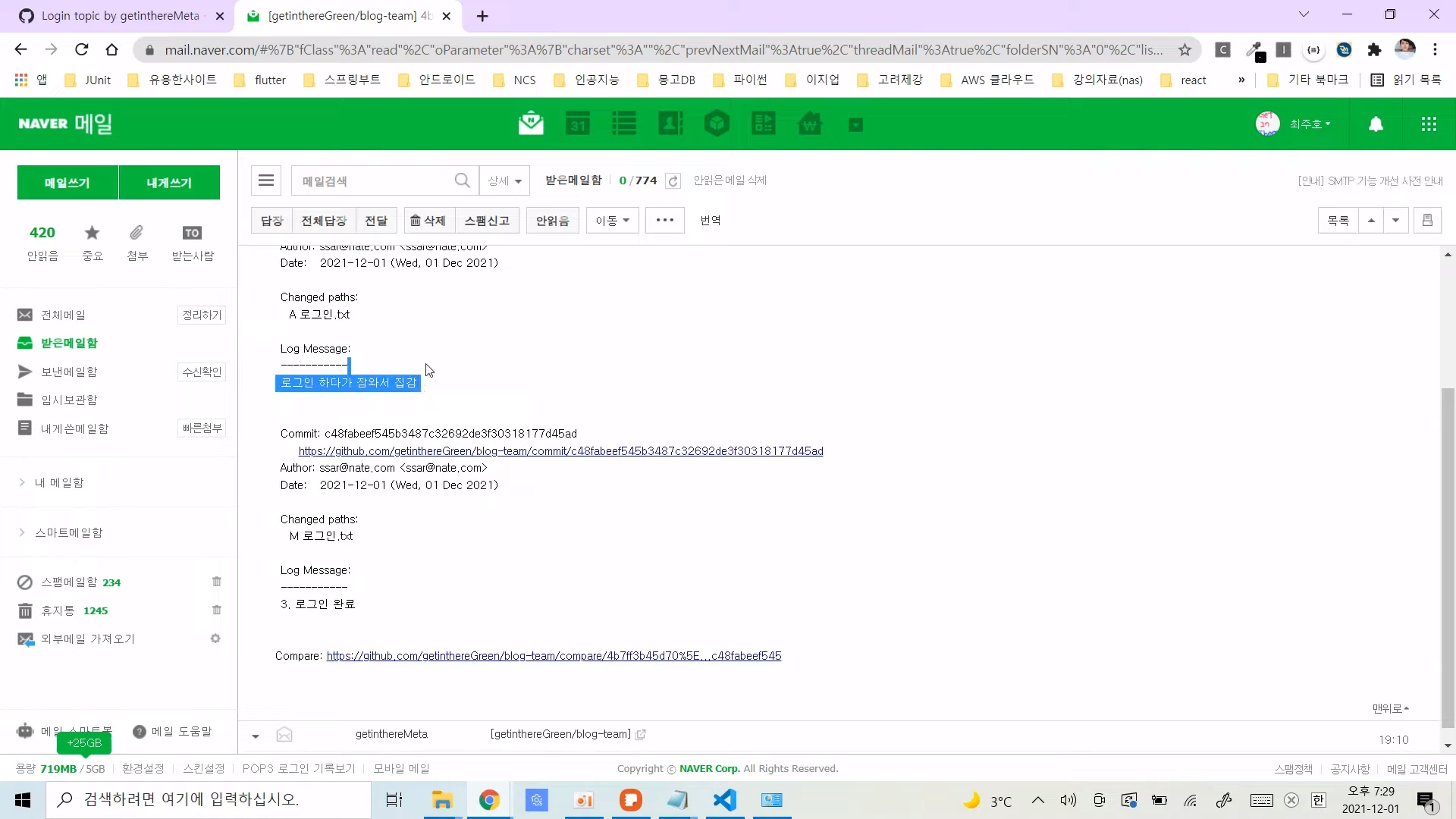Open the 이동 move dropdown
Screen dimensions: 1456x819
tap(612, 221)
